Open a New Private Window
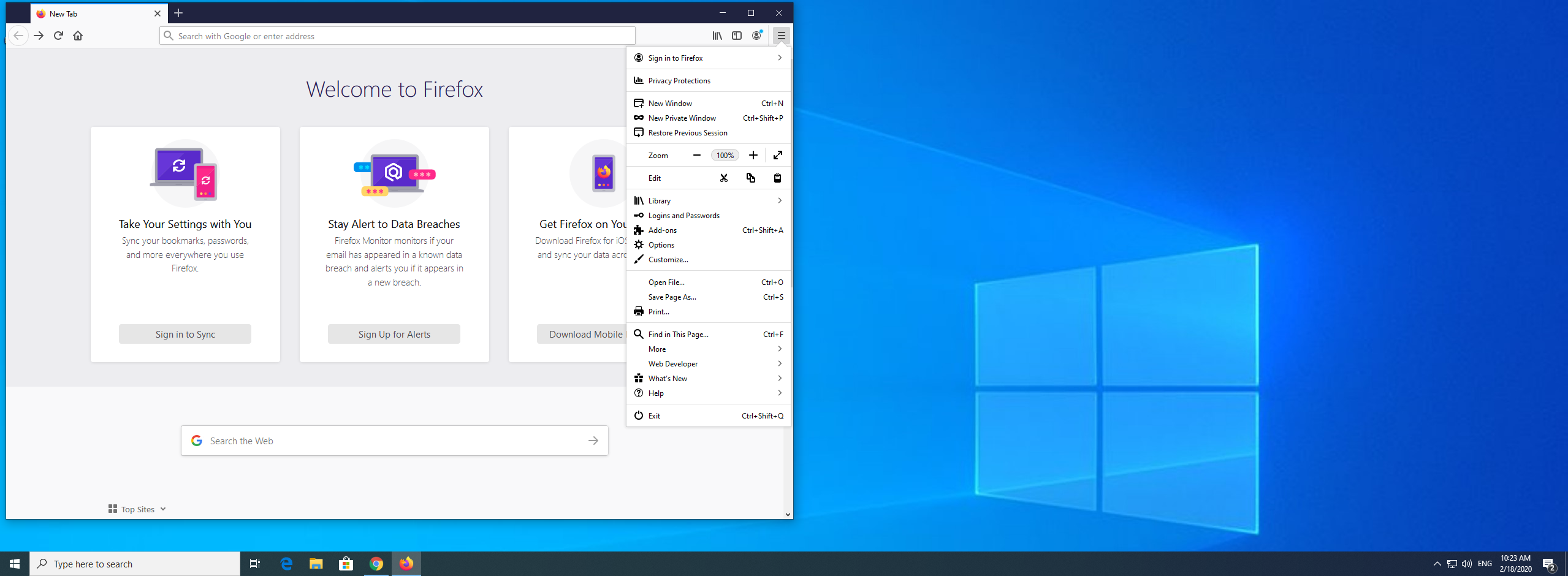This screenshot has width=1568, height=576. click(709, 118)
